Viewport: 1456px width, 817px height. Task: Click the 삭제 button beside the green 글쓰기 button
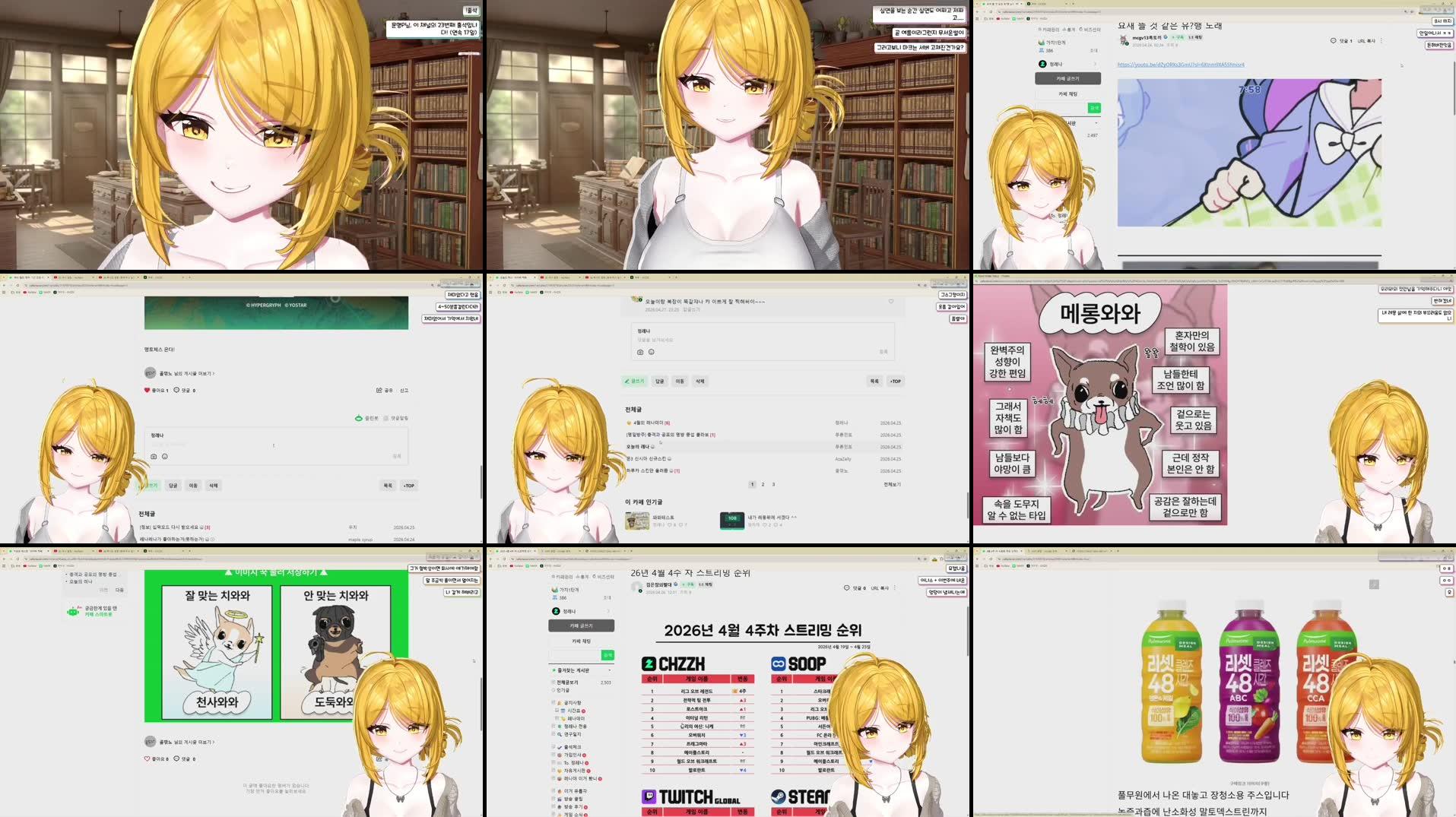700,381
